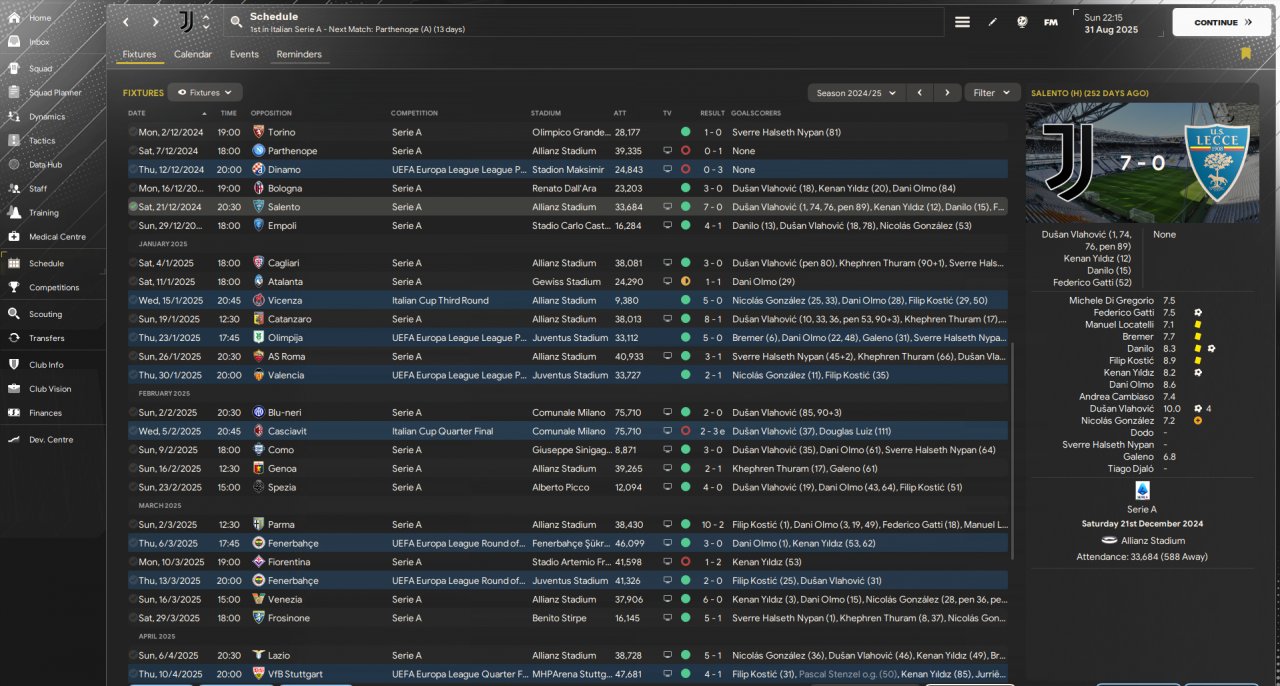Open the Tactics sidebar icon
This screenshot has height=686, width=1280.
tap(14, 140)
